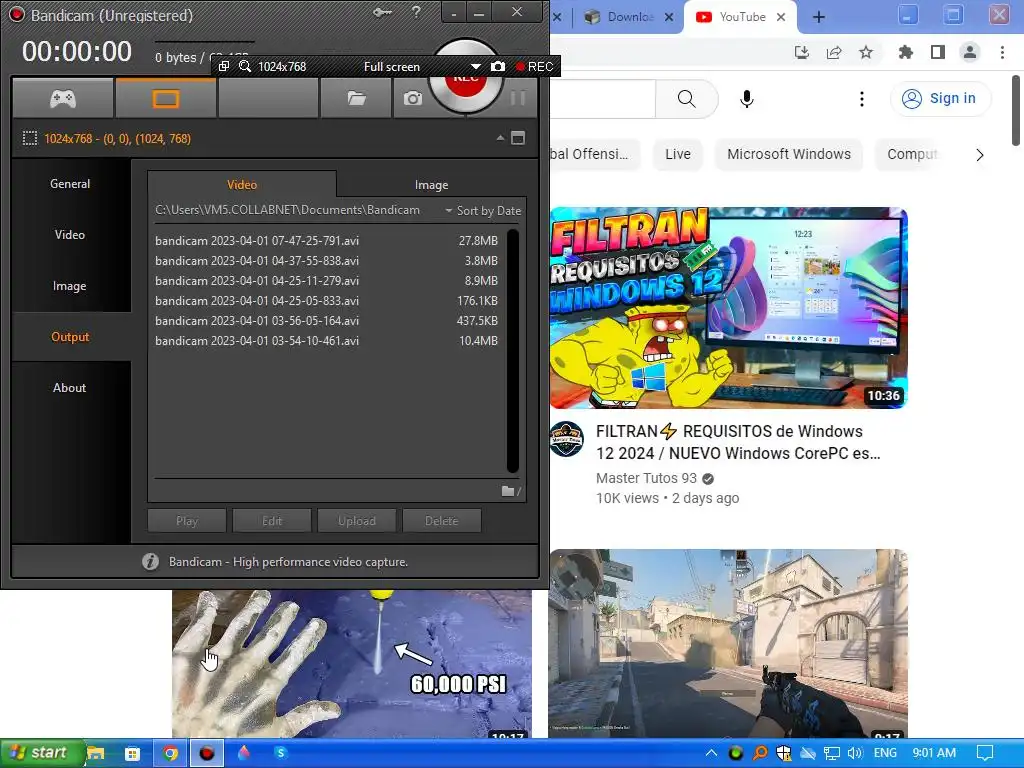Click the Chrome share page icon
The image size is (1024, 768).
pos(834,52)
